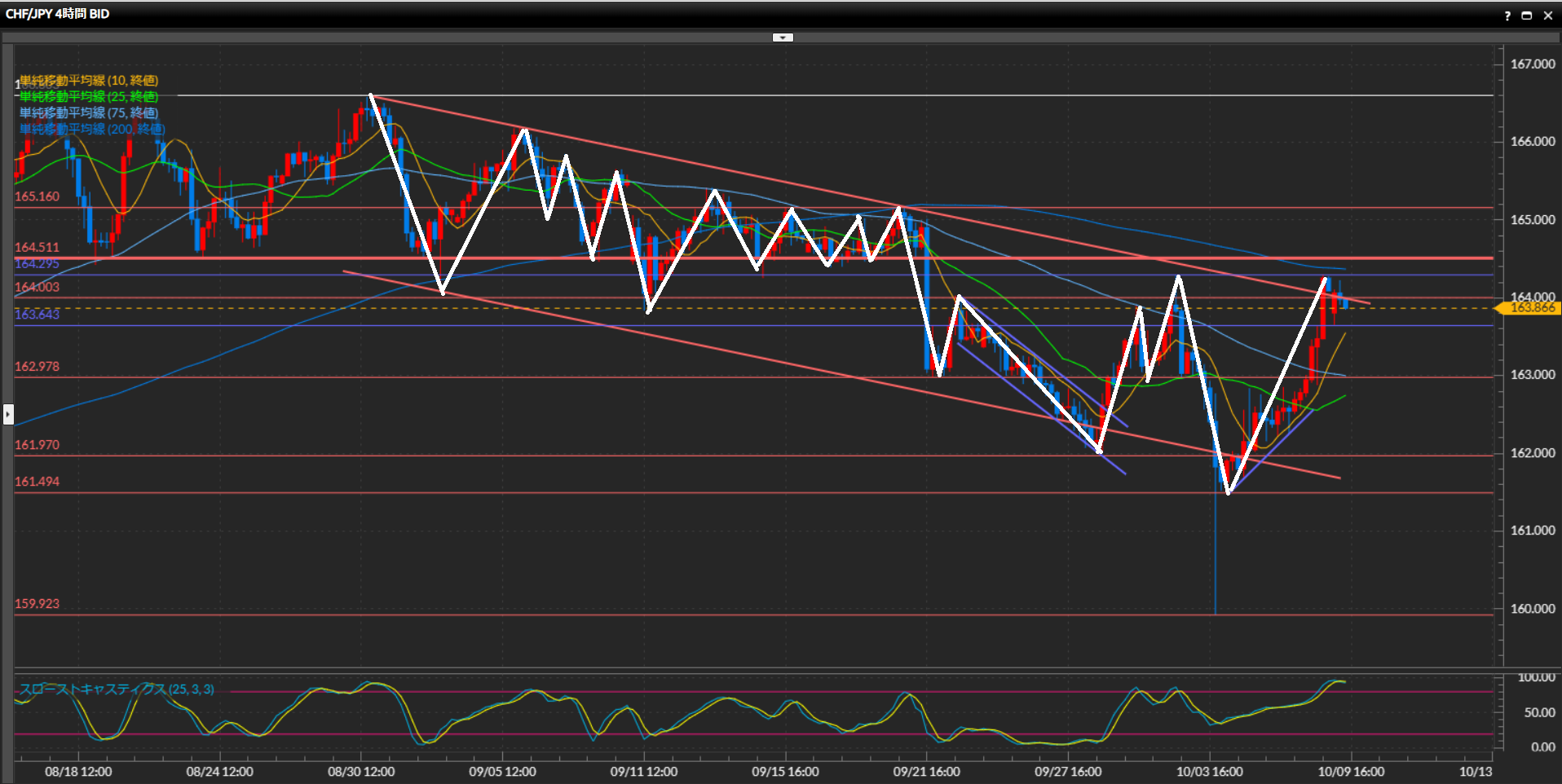Select the 164.511 resistance line label
This screenshot has width=1562, height=784.
(x=38, y=248)
